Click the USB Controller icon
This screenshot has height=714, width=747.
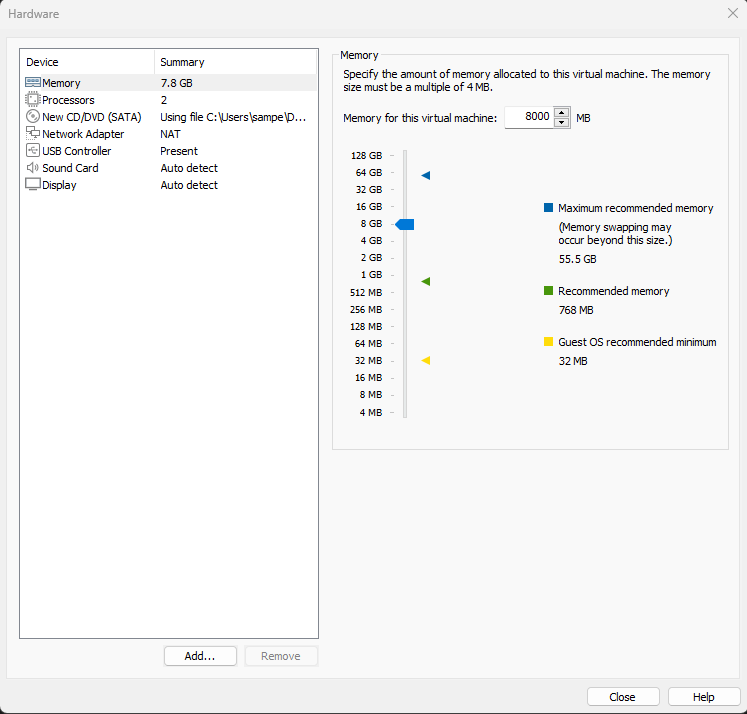pyautogui.click(x=32, y=151)
